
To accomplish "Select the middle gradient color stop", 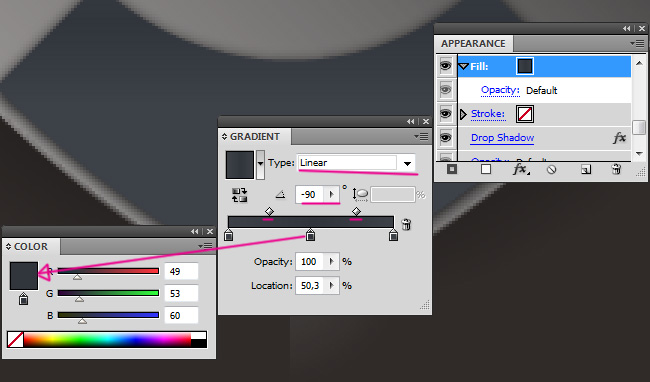I will (x=310, y=235).
